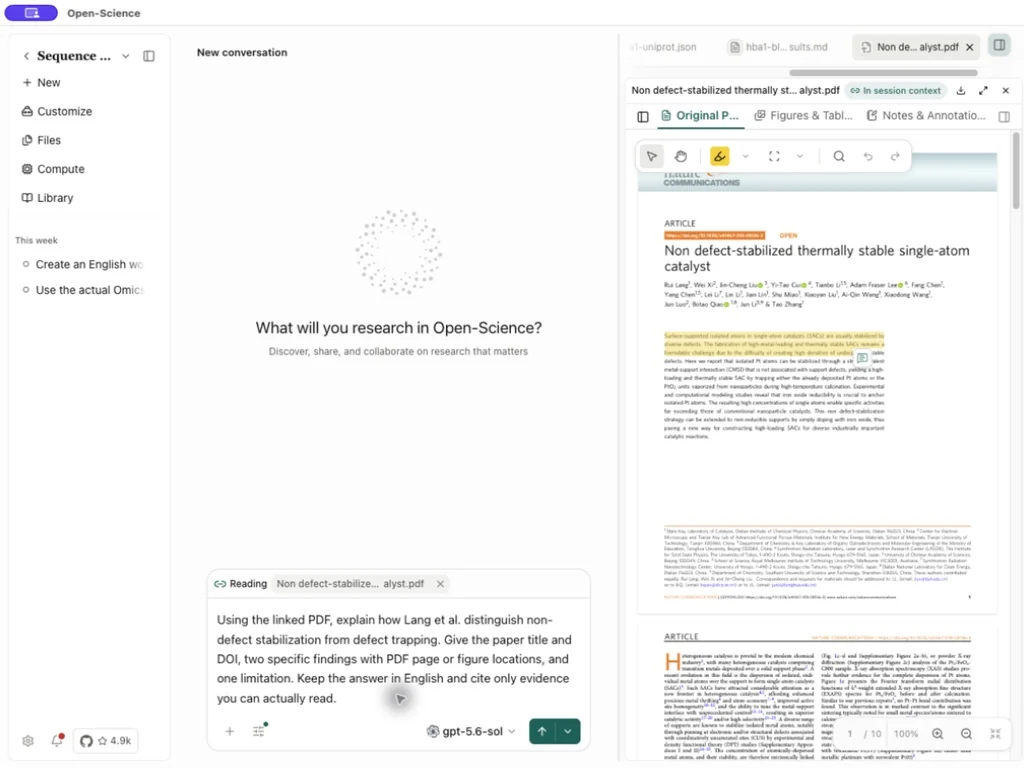Viewport: 1024px width, 768px height.
Task: Toggle the viewer's right side panel icon
Action: [1004, 117]
